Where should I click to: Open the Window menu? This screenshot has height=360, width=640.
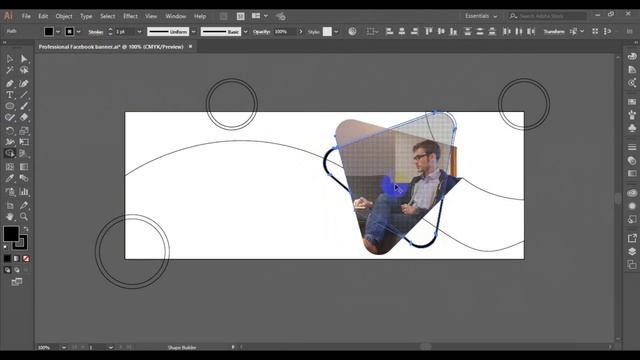176,16
